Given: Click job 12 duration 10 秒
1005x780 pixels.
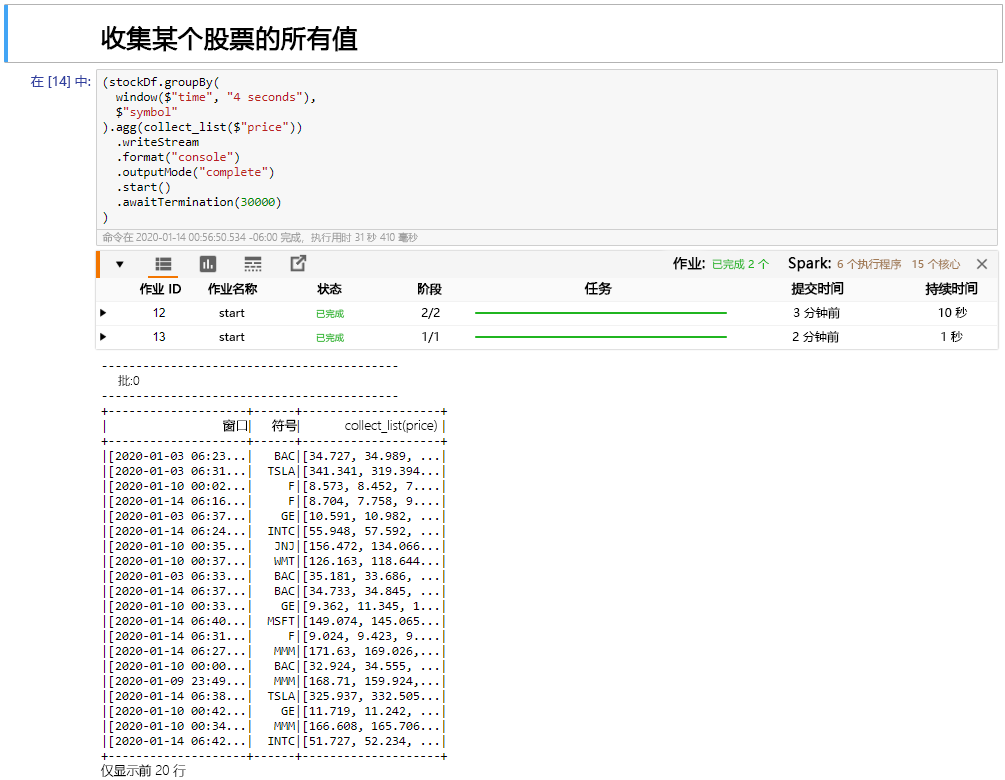Looking at the screenshot, I should click(952, 313).
